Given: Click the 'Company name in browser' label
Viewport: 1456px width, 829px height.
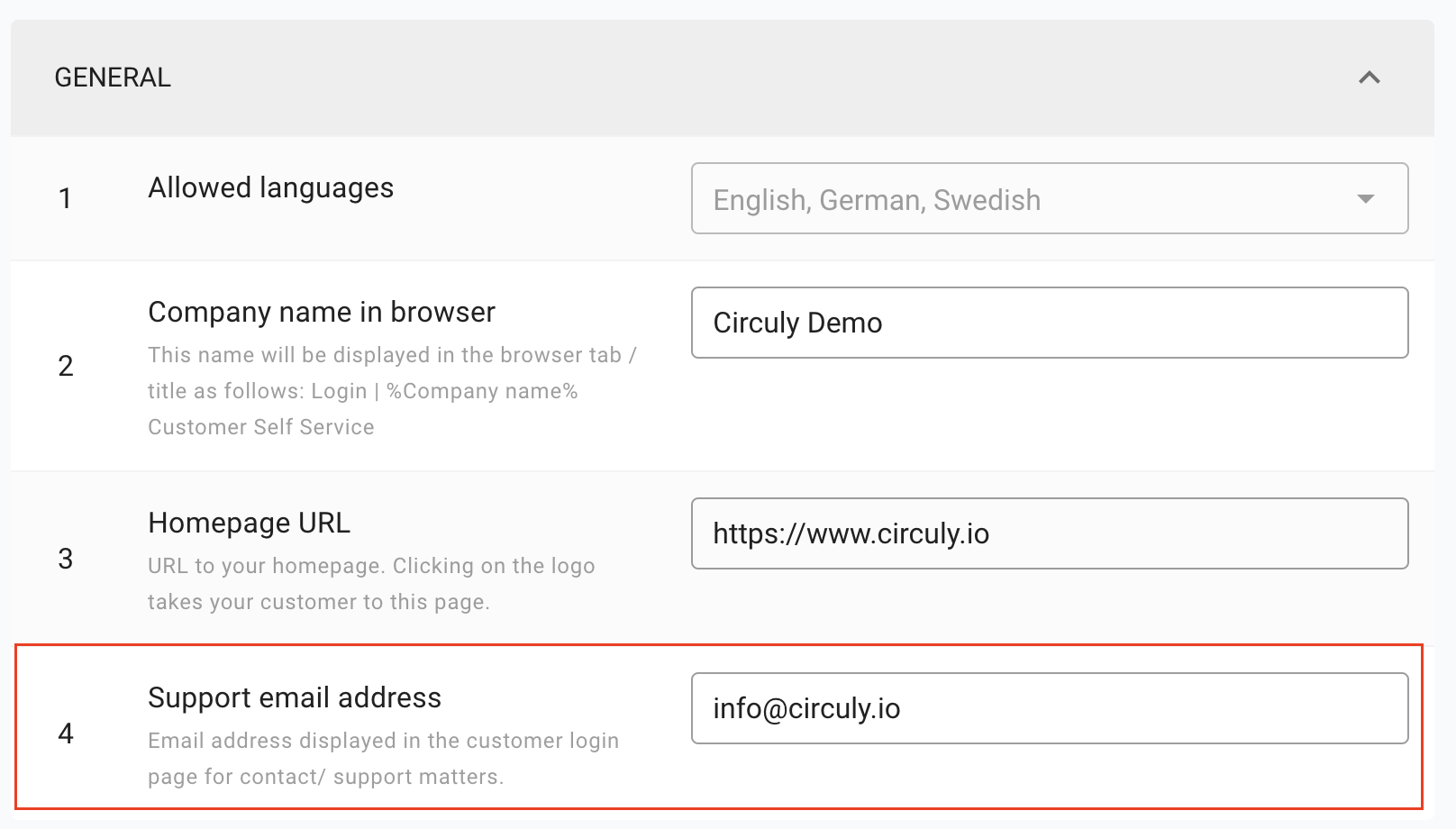Looking at the screenshot, I should [322, 312].
